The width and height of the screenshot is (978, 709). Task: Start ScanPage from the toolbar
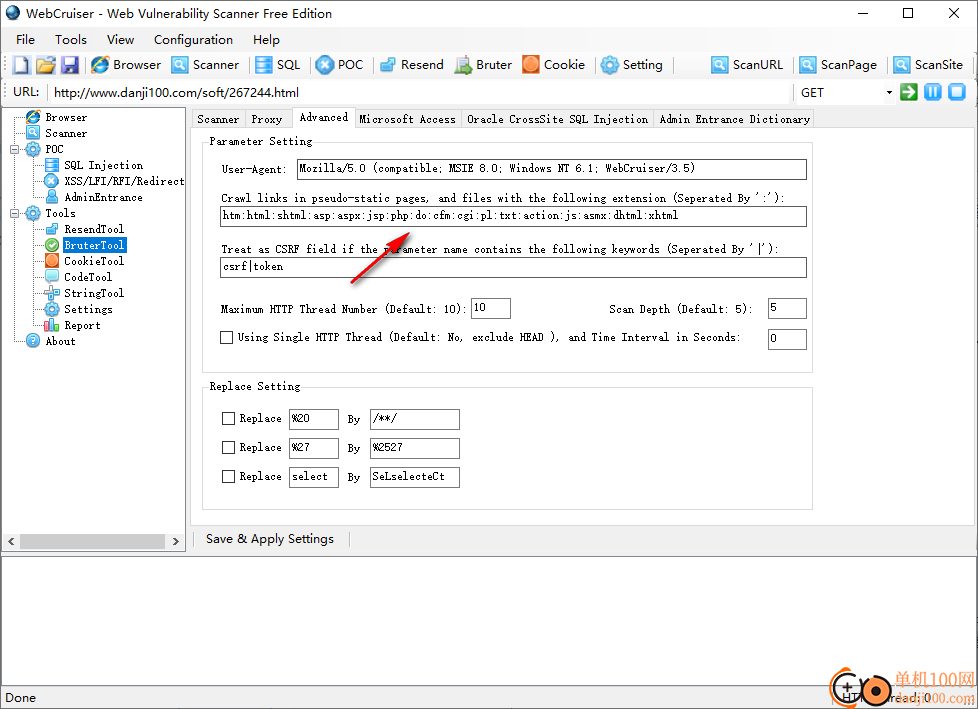coord(838,65)
